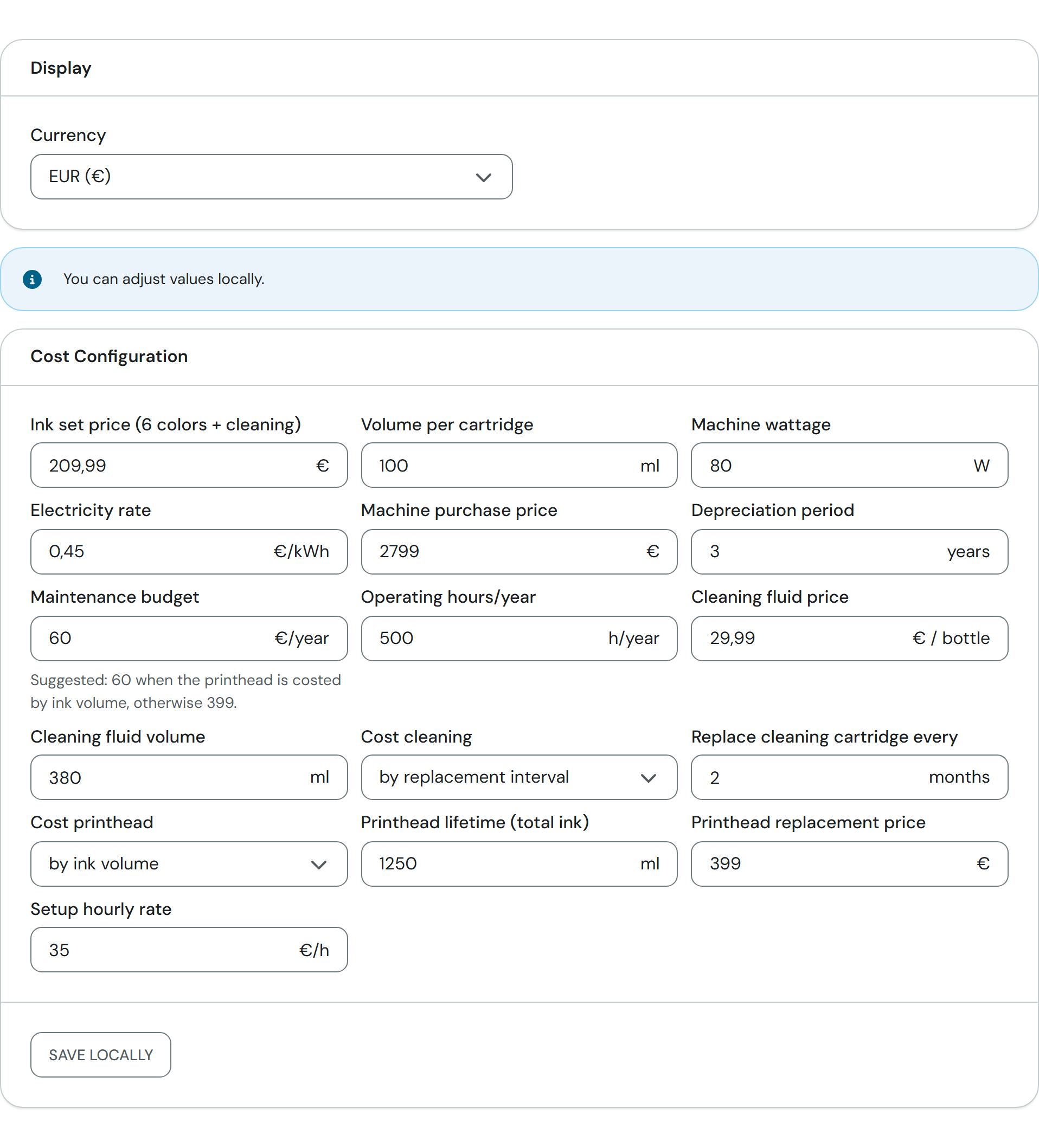Screen dimensions: 1039x1148
Task: Edit the Machine purchase price field
Action: (519, 552)
